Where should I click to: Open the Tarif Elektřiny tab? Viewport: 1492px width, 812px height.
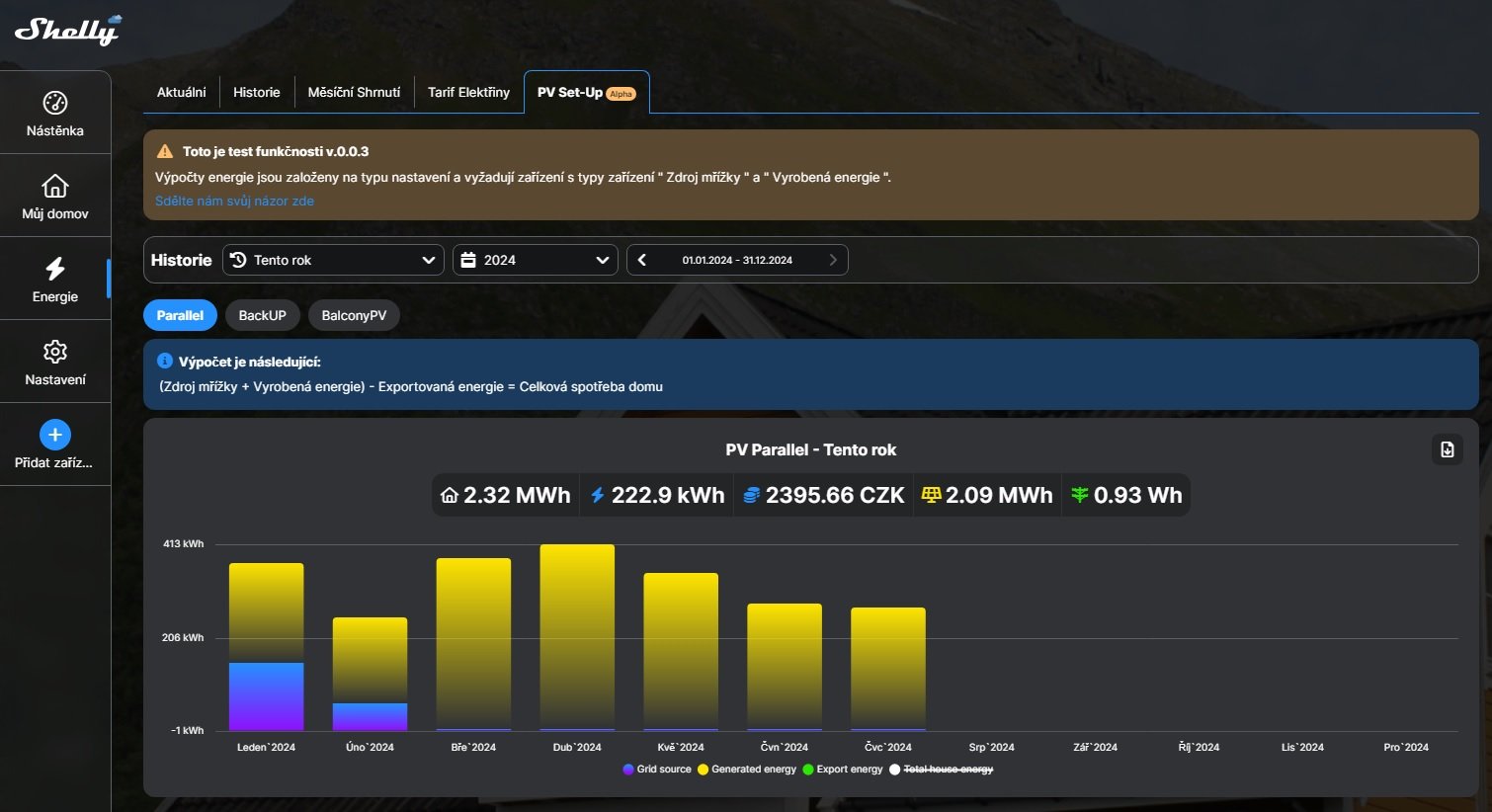coord(468,92)
